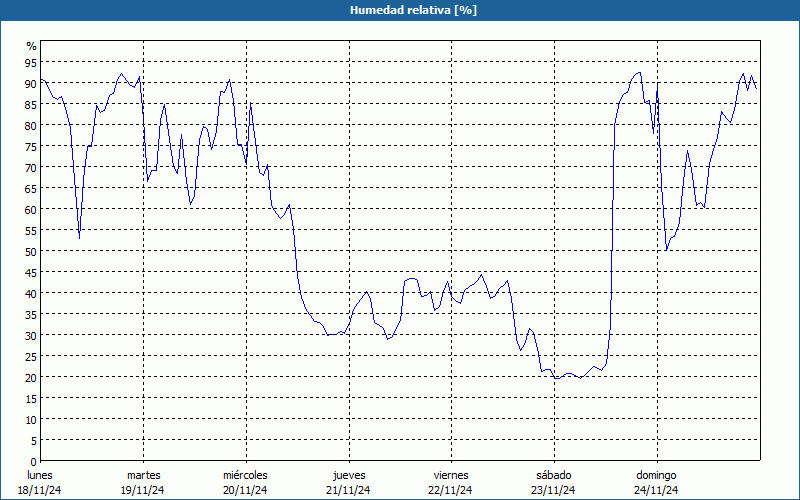Click the 'miércoles' day label
The width and height of the screenshot is (800, 500).
(245, 475)
